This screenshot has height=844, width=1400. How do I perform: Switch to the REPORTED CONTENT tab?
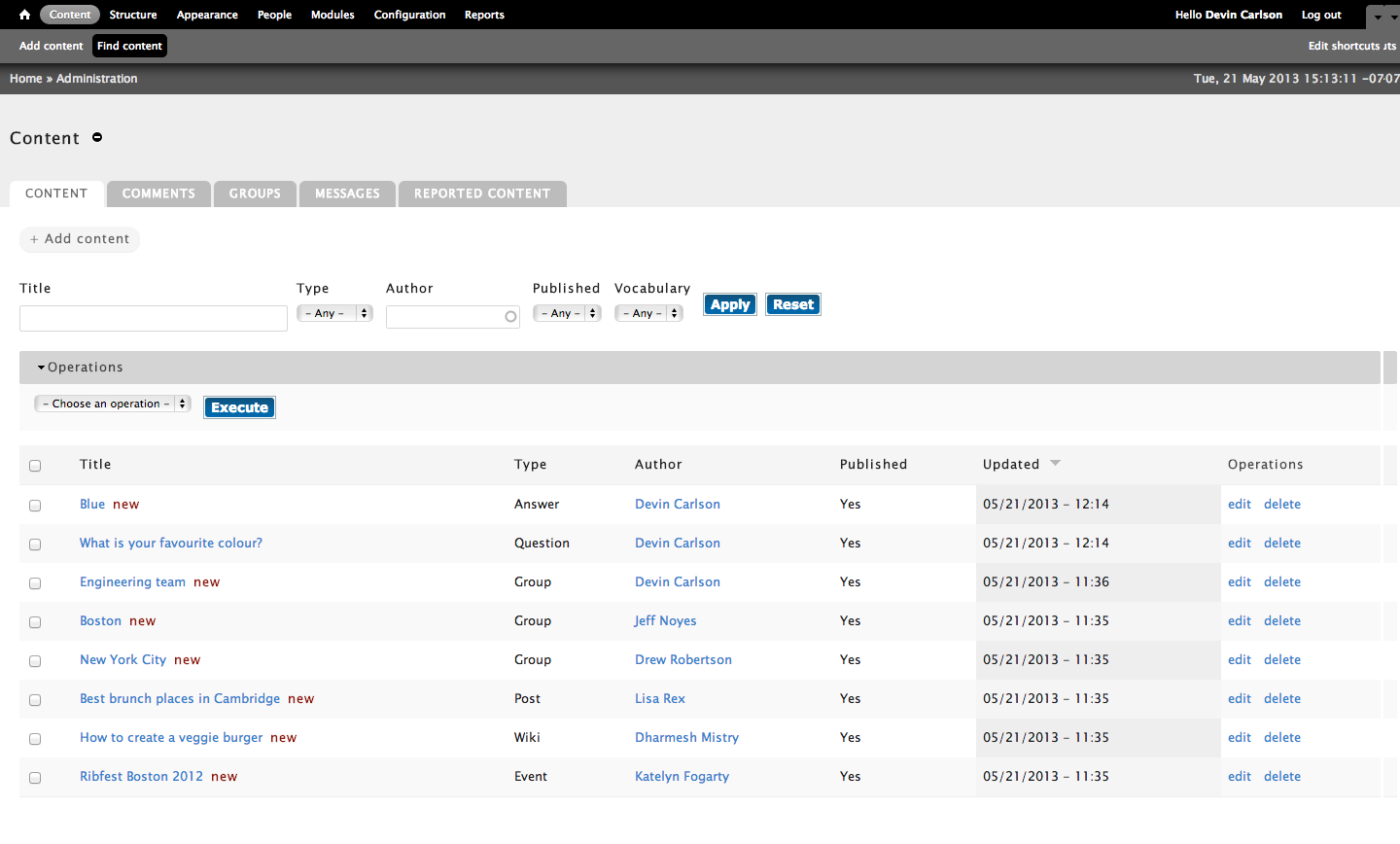pos(481,193)
